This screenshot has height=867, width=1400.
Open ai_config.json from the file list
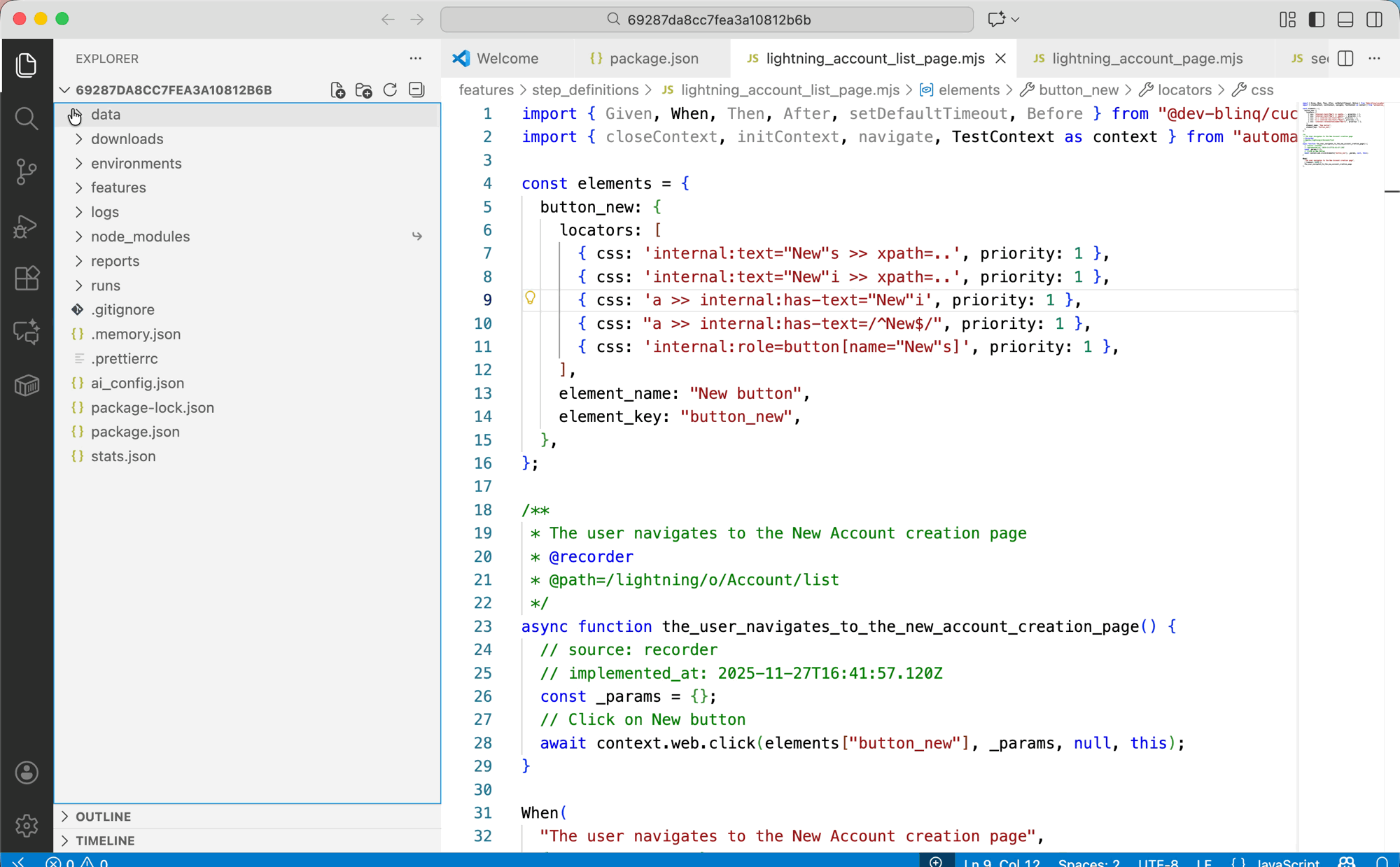[x=137, y=383]
